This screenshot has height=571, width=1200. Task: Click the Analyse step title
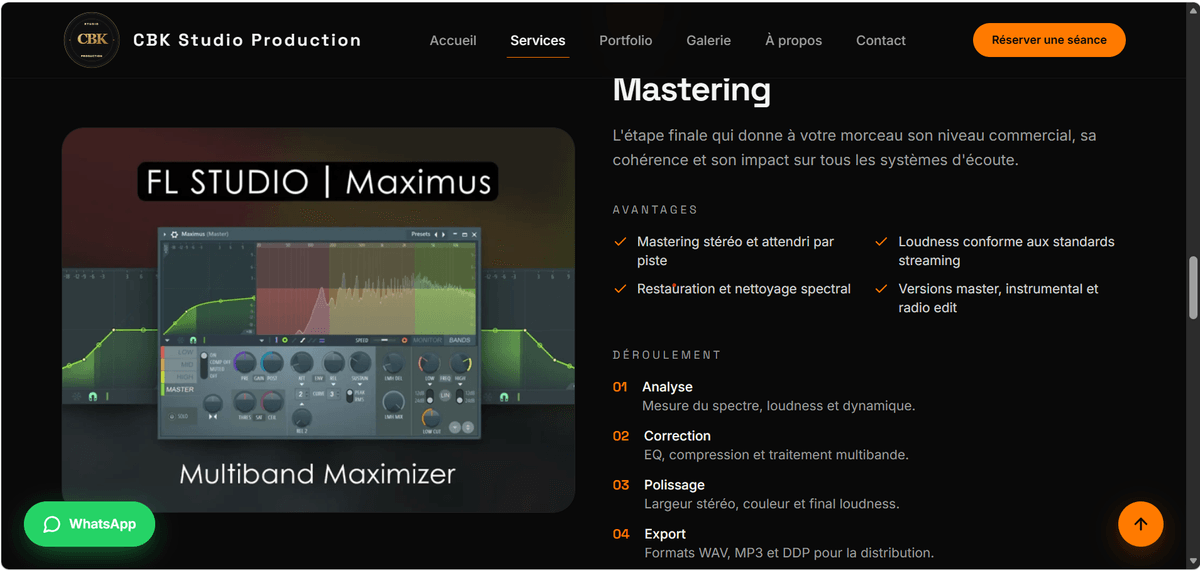click(667, 387)
